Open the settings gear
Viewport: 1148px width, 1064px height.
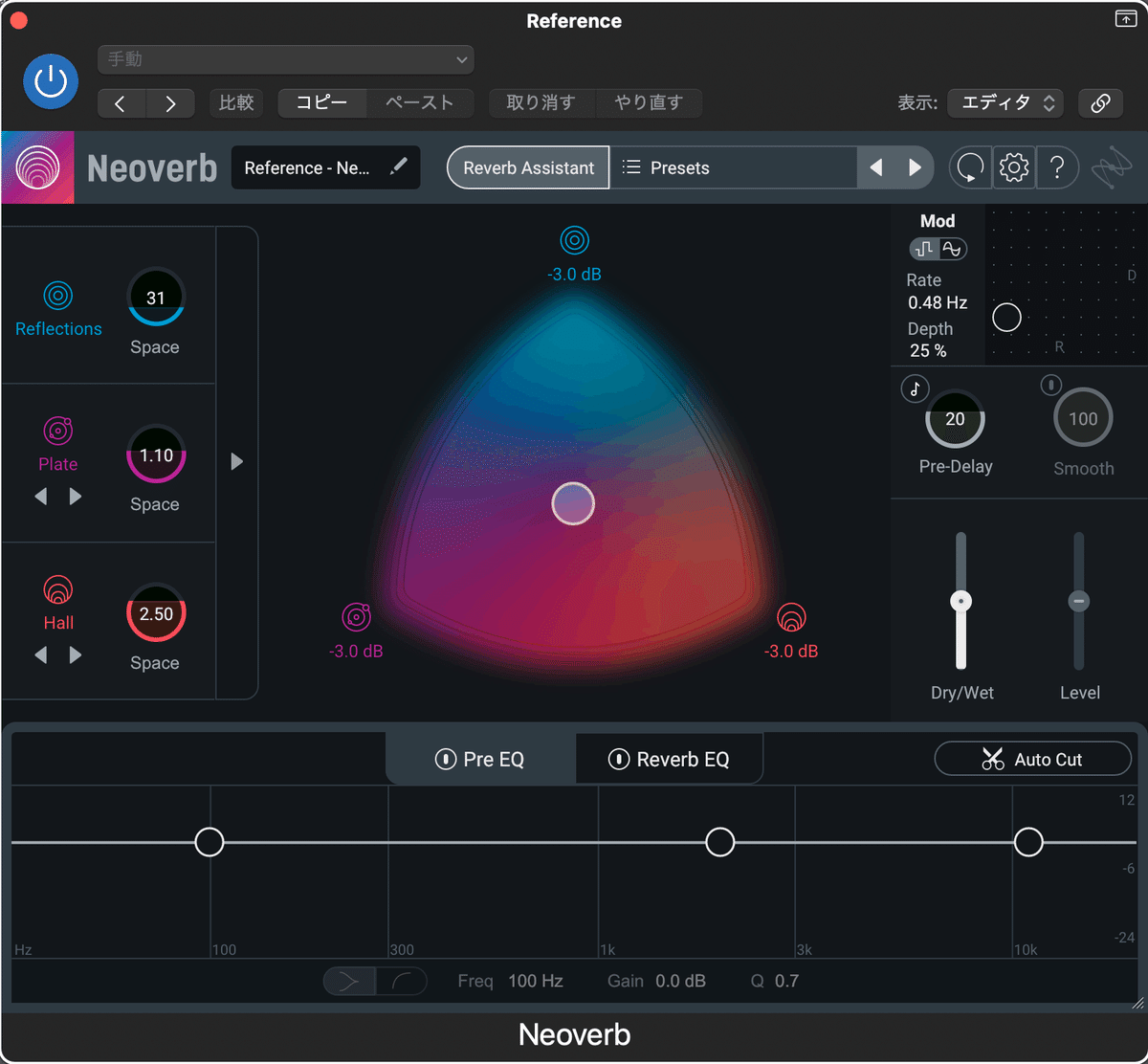point(1014,168)
